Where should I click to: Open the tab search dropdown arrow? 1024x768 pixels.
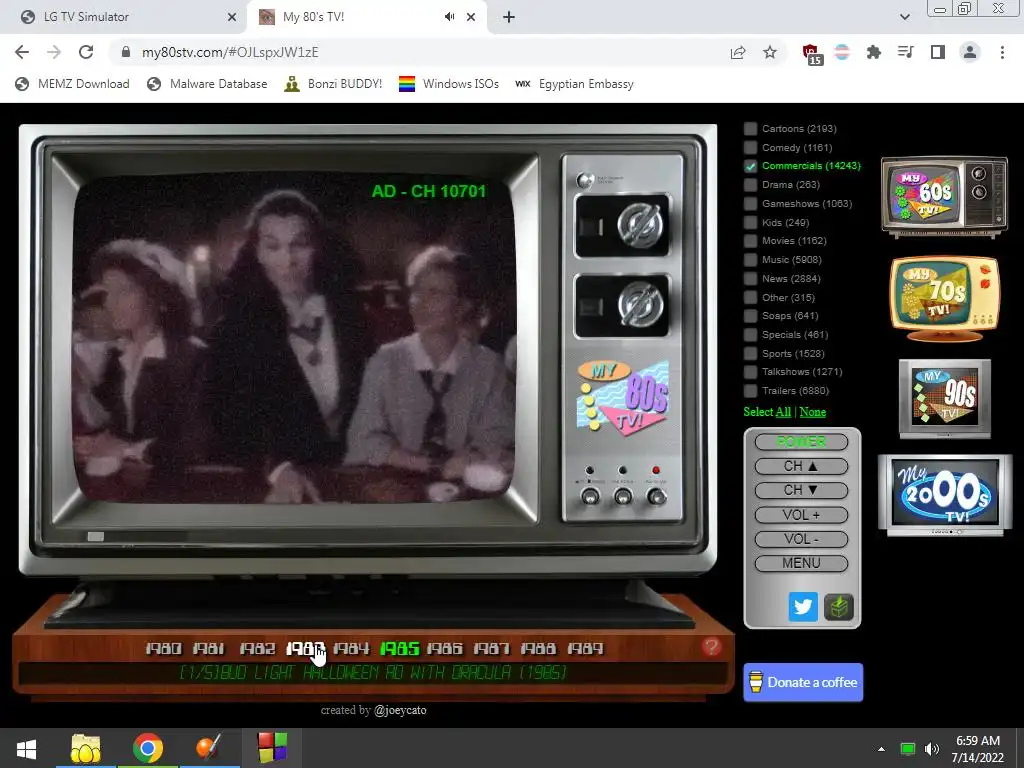pos(904,17)
